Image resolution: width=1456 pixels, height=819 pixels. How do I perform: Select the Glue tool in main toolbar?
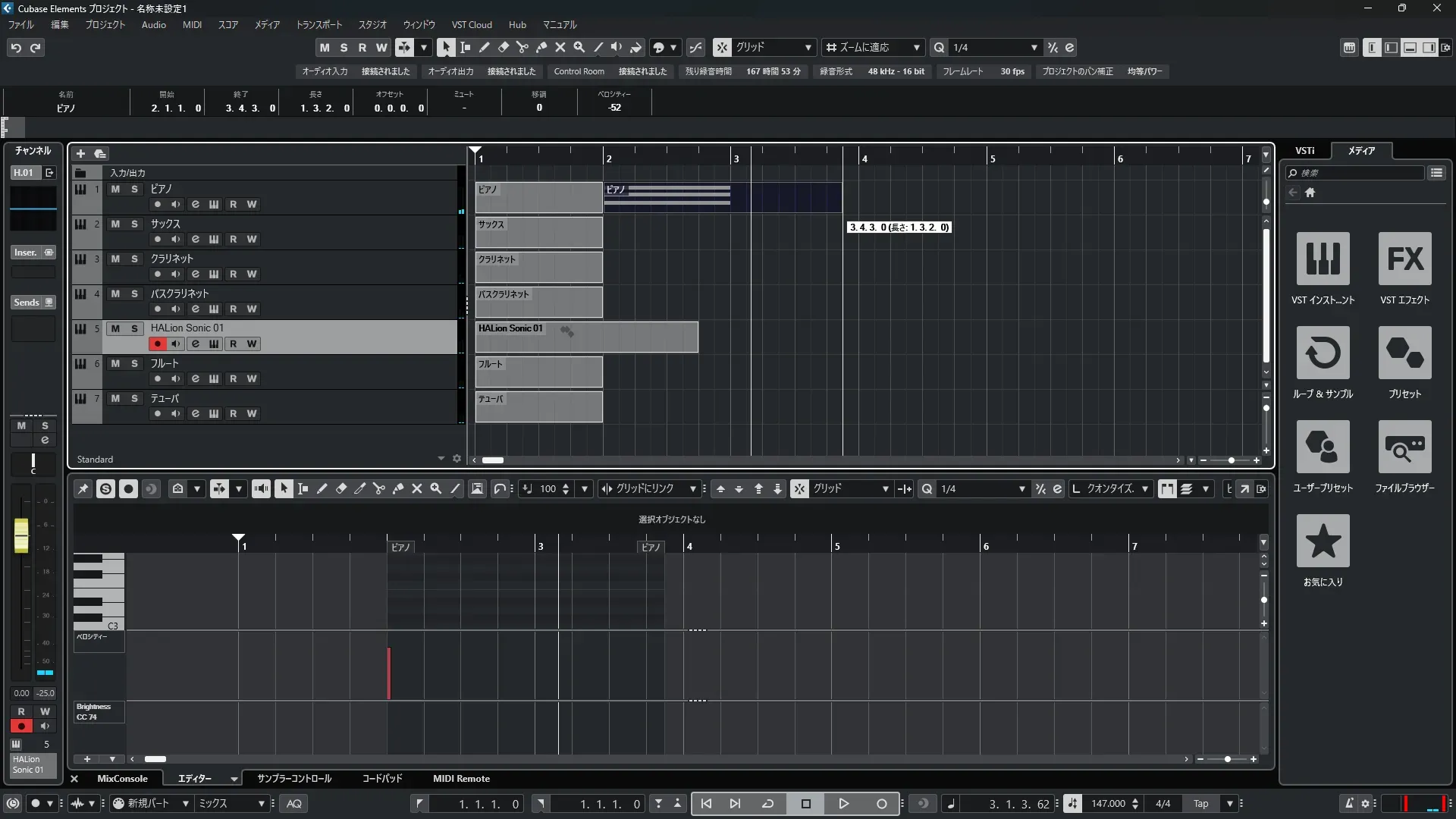[541, 47]
